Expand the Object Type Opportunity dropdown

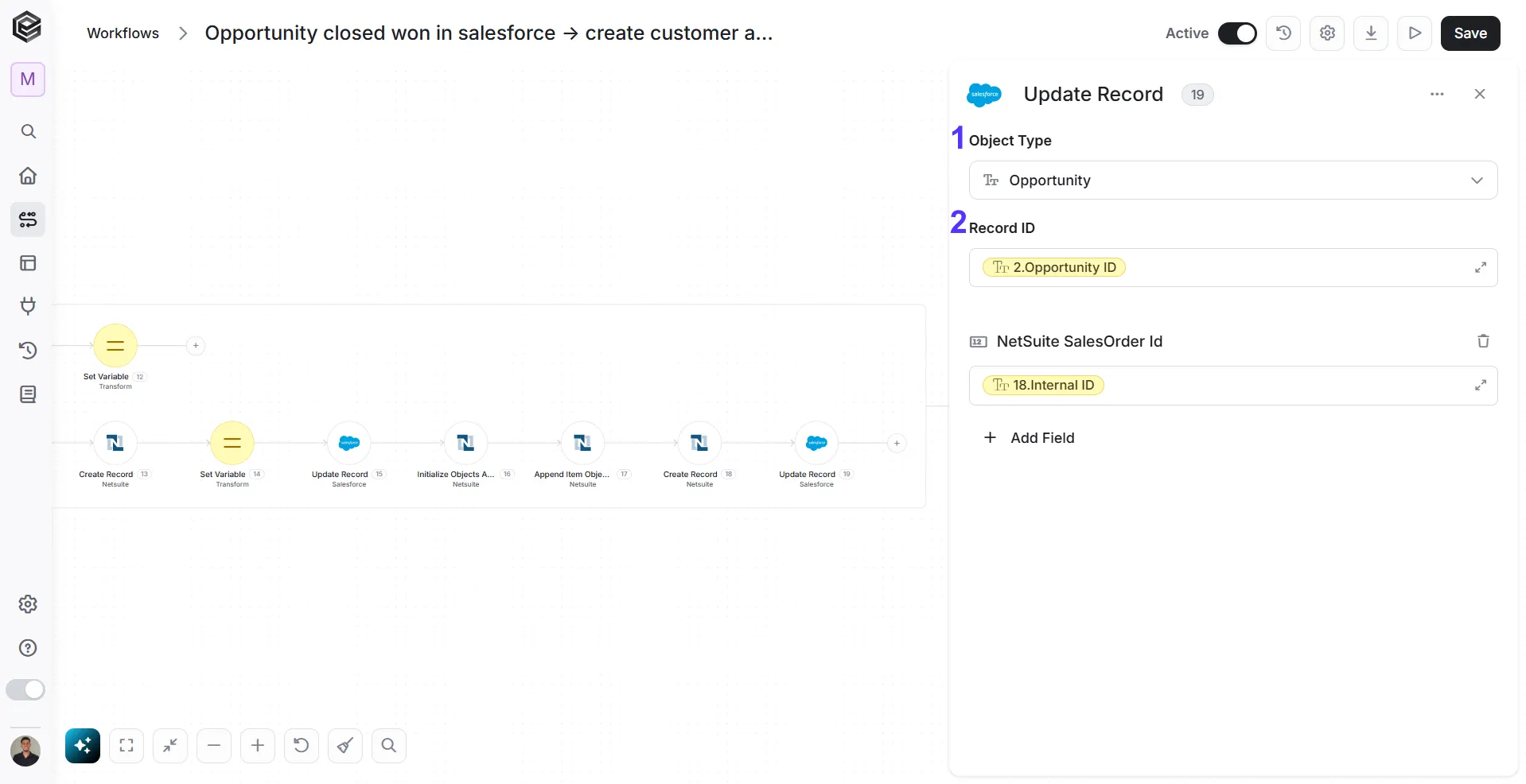click(x=1233, y=180)
